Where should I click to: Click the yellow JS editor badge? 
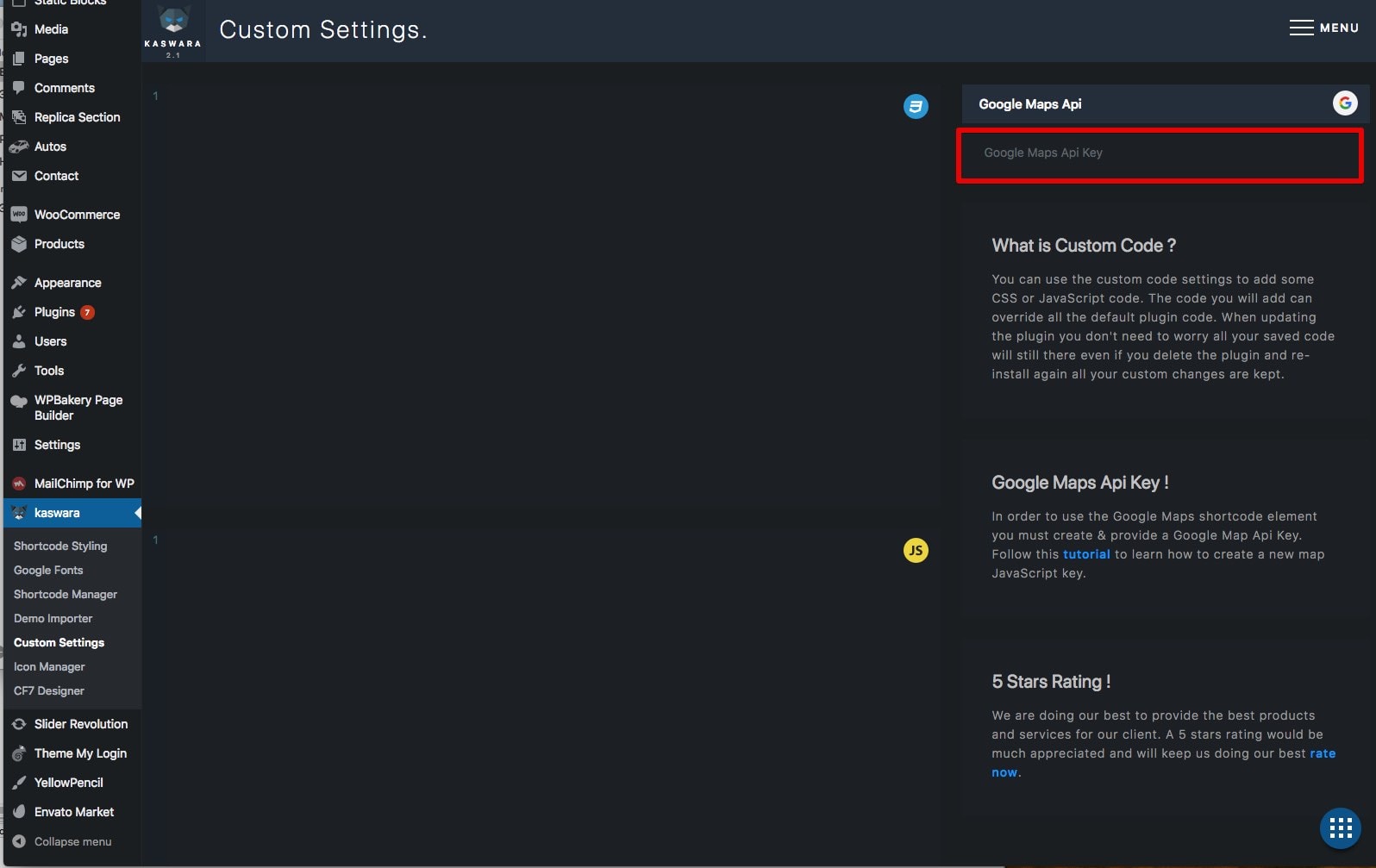916,550
